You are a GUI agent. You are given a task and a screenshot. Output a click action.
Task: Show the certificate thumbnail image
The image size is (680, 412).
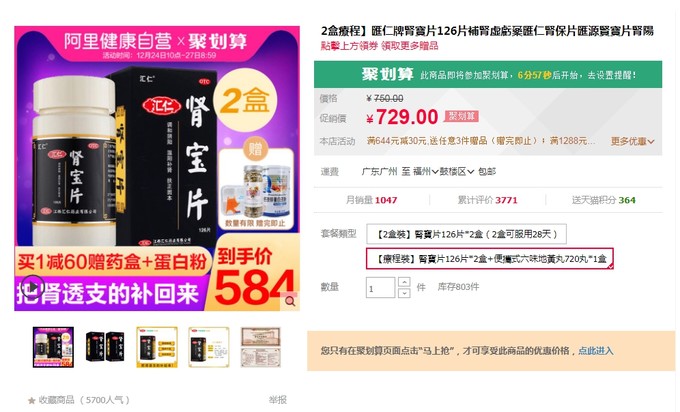261,347
